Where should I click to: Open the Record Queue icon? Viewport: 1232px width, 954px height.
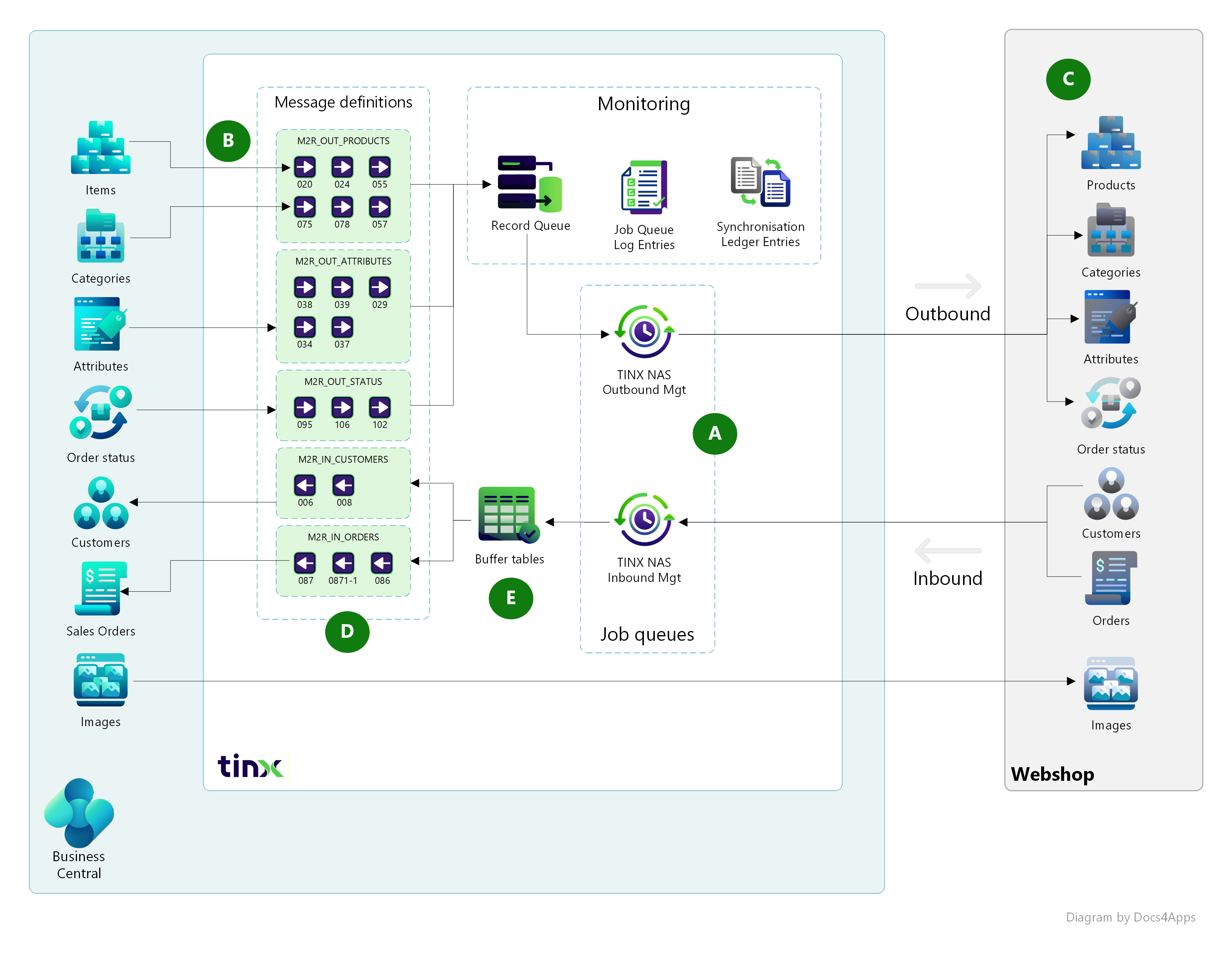click(530, 184)
